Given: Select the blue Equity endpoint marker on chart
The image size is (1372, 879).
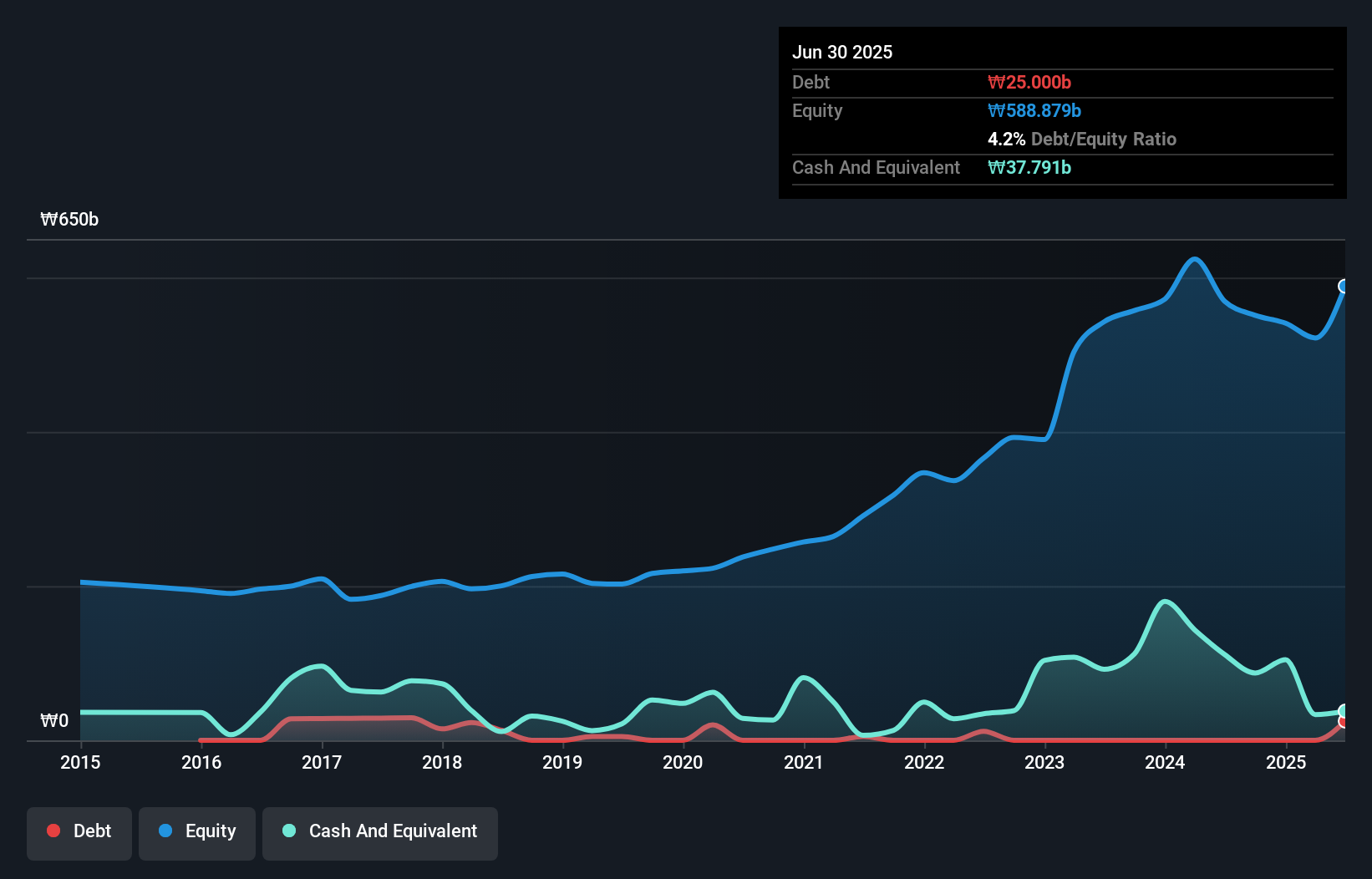Looking at the screenshot, I should pyautogui.click(x=1344, y=287).
